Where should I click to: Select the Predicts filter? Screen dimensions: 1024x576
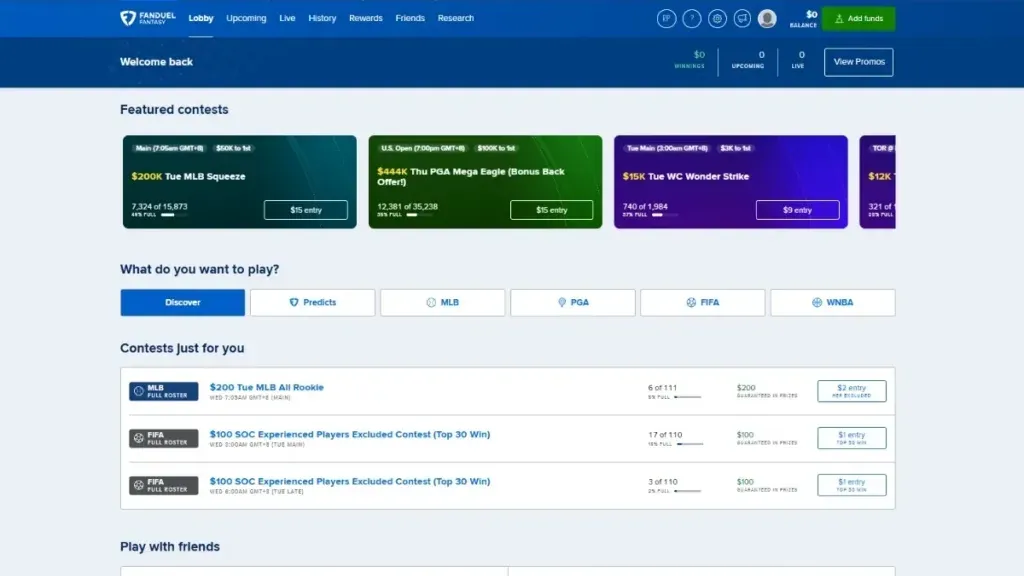(312, 303)
